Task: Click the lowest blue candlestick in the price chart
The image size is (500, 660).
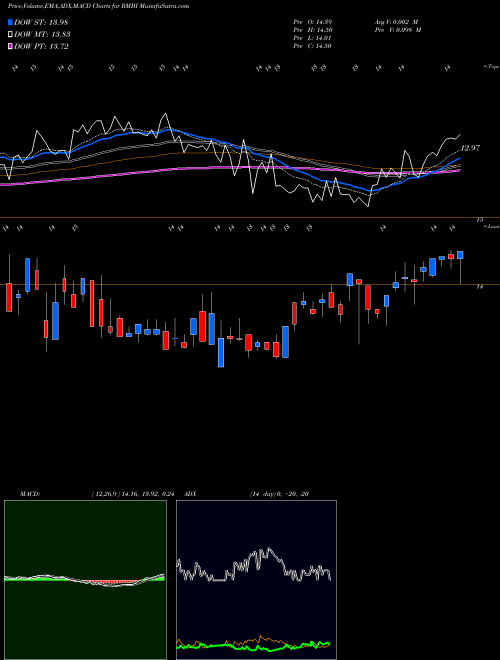Action: [x=221, y=352]
